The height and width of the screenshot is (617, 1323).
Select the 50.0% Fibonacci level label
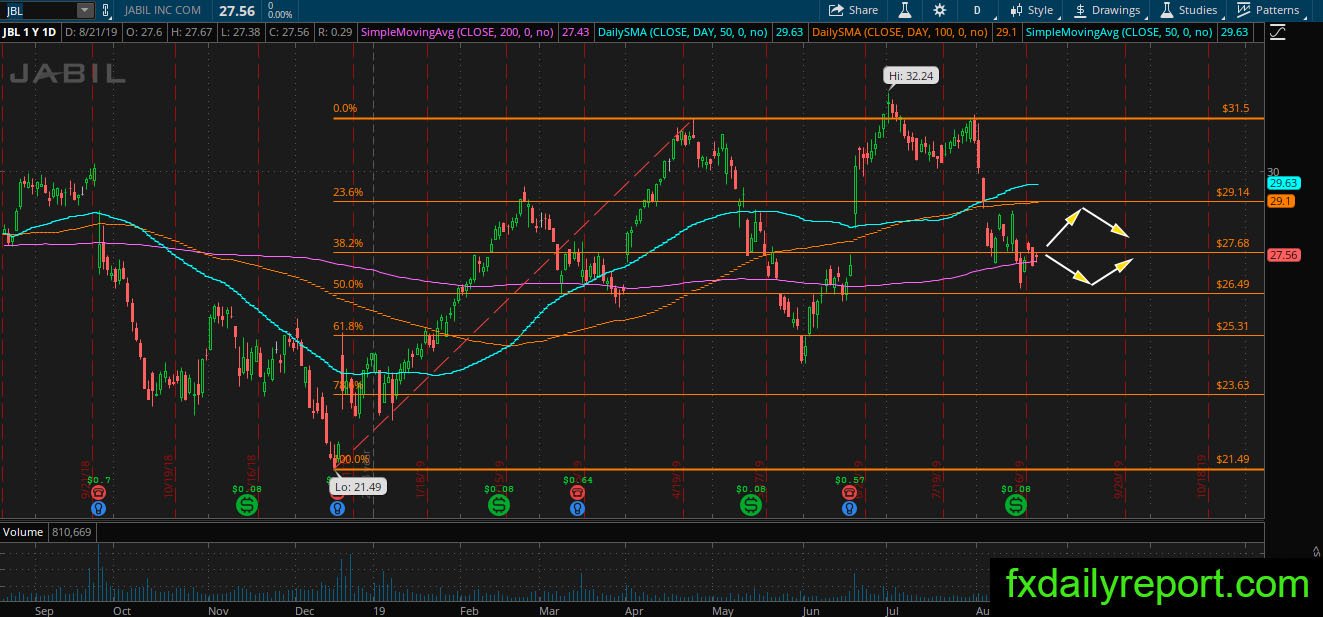348,284
